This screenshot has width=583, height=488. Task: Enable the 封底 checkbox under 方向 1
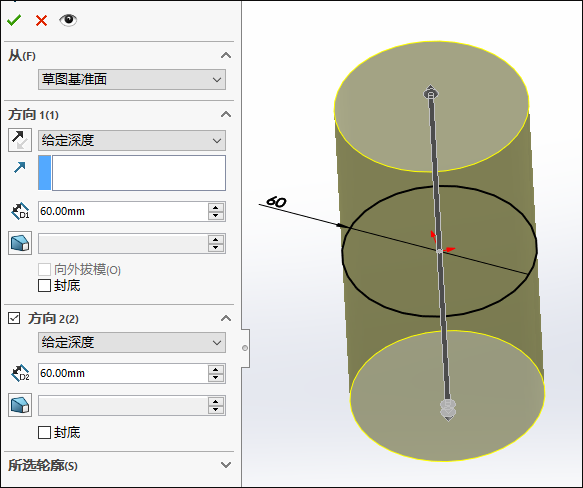pyautogui.click(x=45, y=286)
